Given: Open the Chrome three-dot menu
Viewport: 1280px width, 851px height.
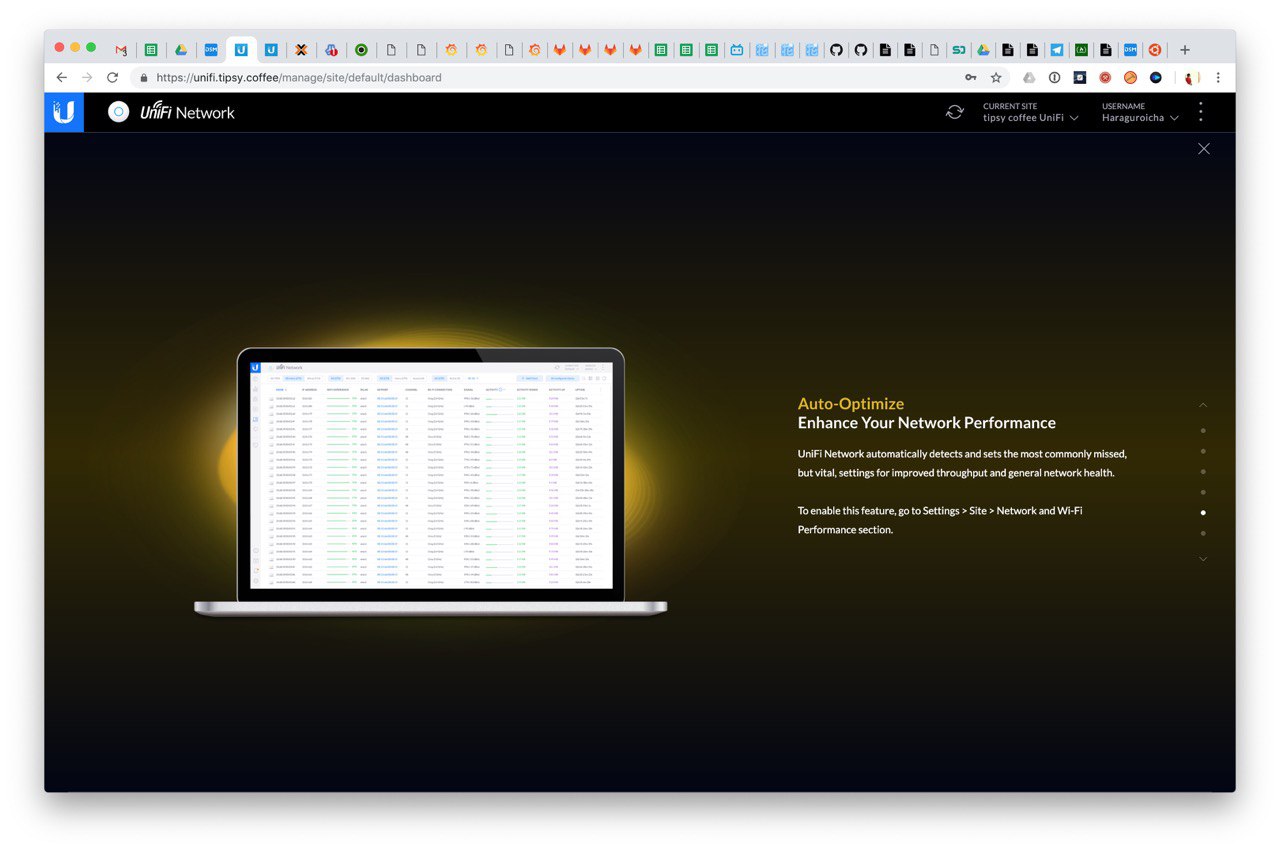Looking at the screenshot, I should point(1217,77).
